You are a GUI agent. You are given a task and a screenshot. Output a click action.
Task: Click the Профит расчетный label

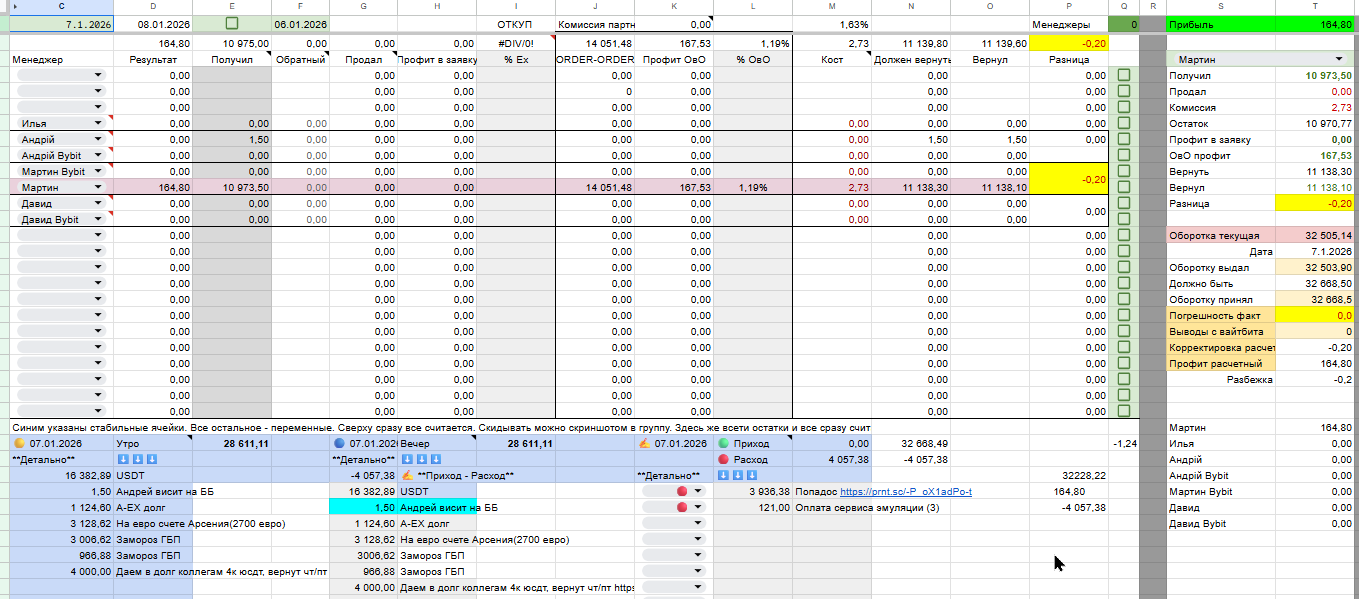point(1222,364)
